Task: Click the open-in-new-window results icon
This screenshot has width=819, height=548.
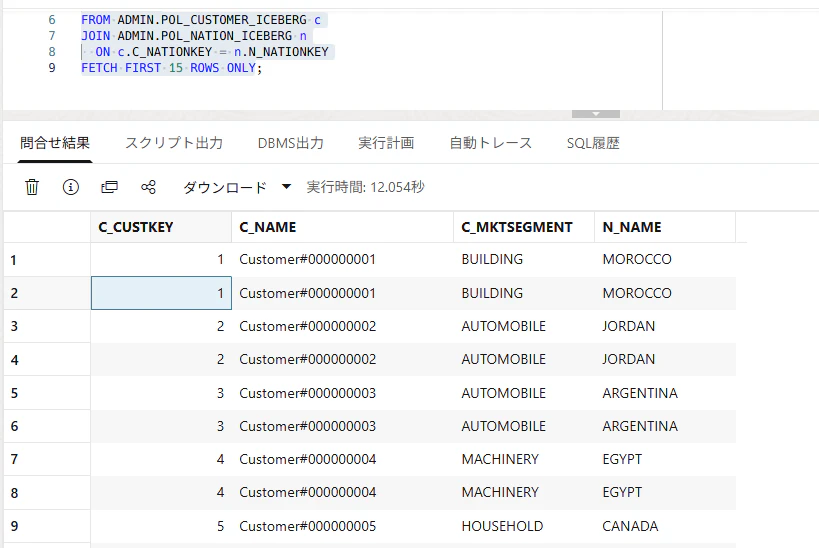Action: click(x=109, y=186)
